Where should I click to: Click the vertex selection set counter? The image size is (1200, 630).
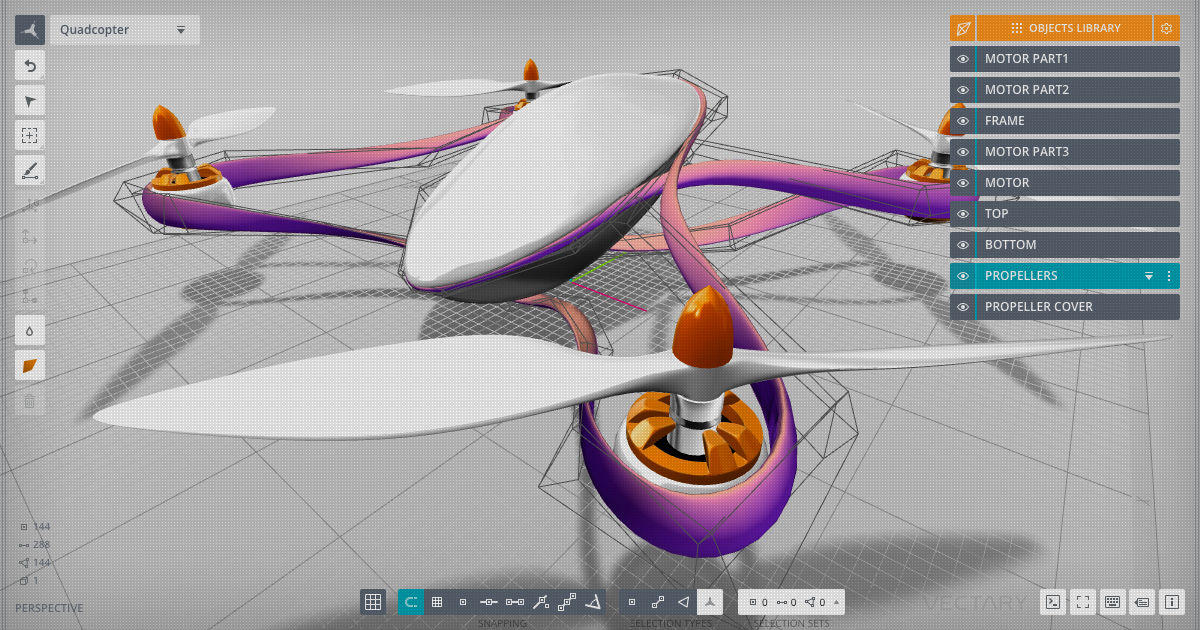pos(759,602)
